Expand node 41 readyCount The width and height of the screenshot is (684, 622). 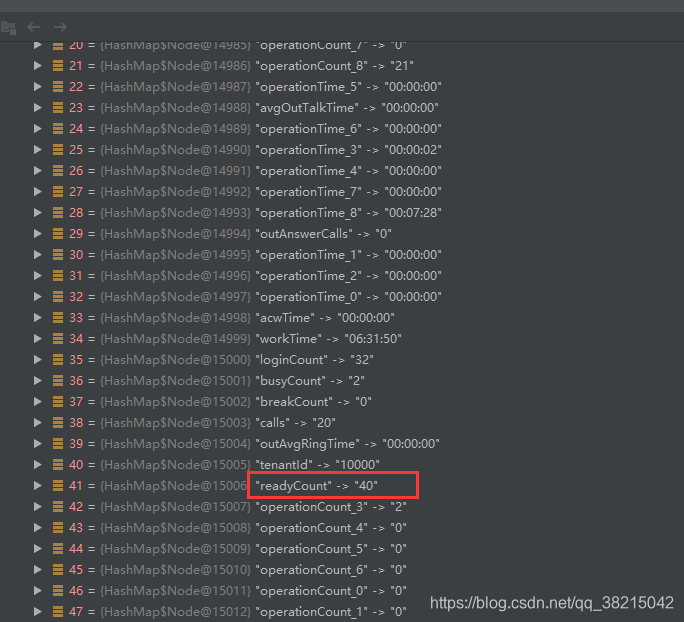[38, 485]
